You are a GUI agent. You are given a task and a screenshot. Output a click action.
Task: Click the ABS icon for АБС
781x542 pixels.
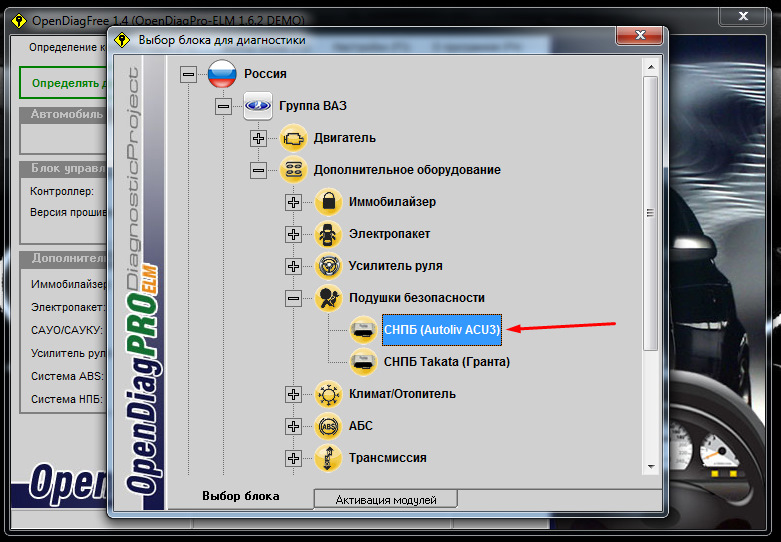tap(328, 426)
